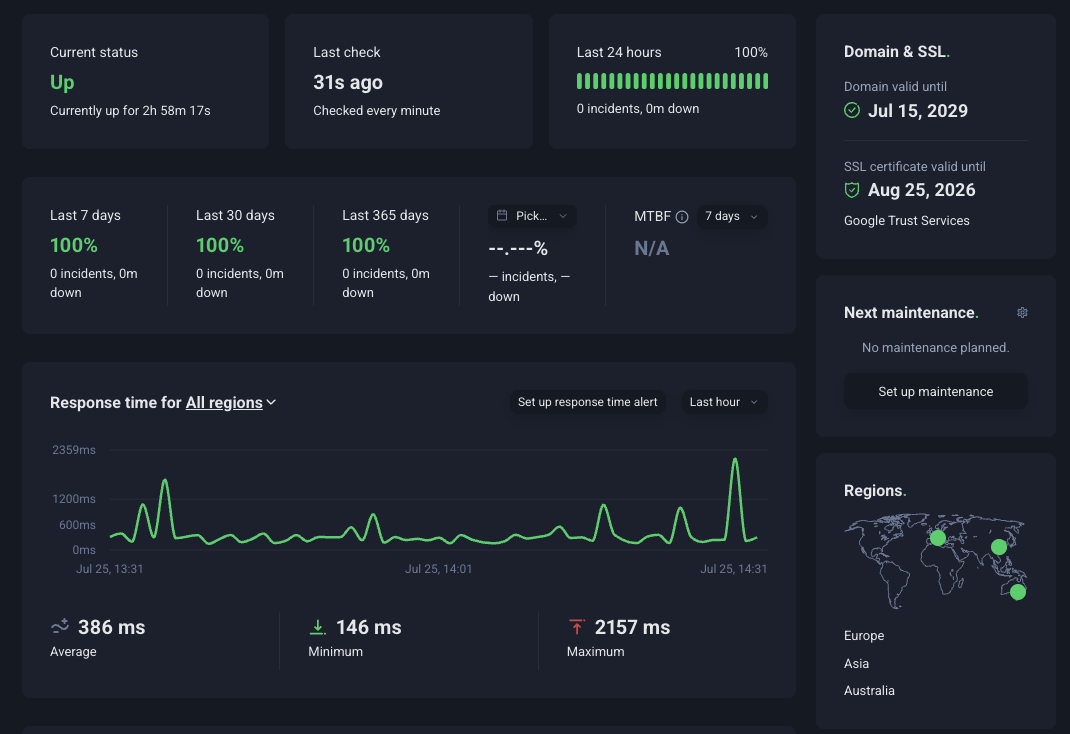
Task: Click the green Up status text
Action: (62, 83)
